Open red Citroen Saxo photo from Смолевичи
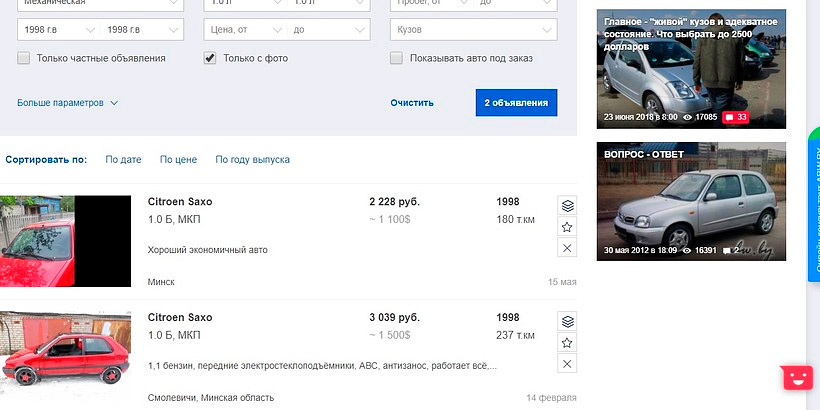This screenshot has height=410, width=820. pos(65,349)
